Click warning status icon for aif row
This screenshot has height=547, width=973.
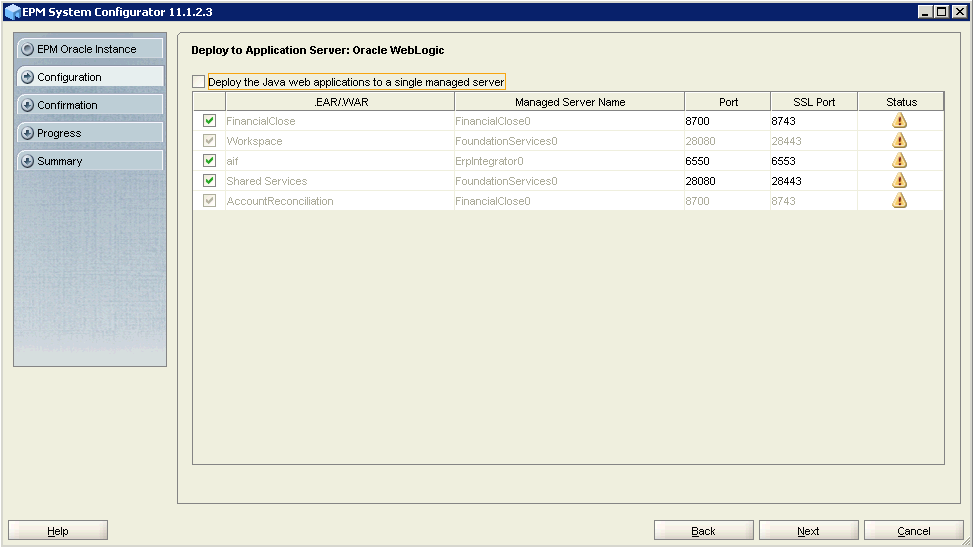point(899,160)
